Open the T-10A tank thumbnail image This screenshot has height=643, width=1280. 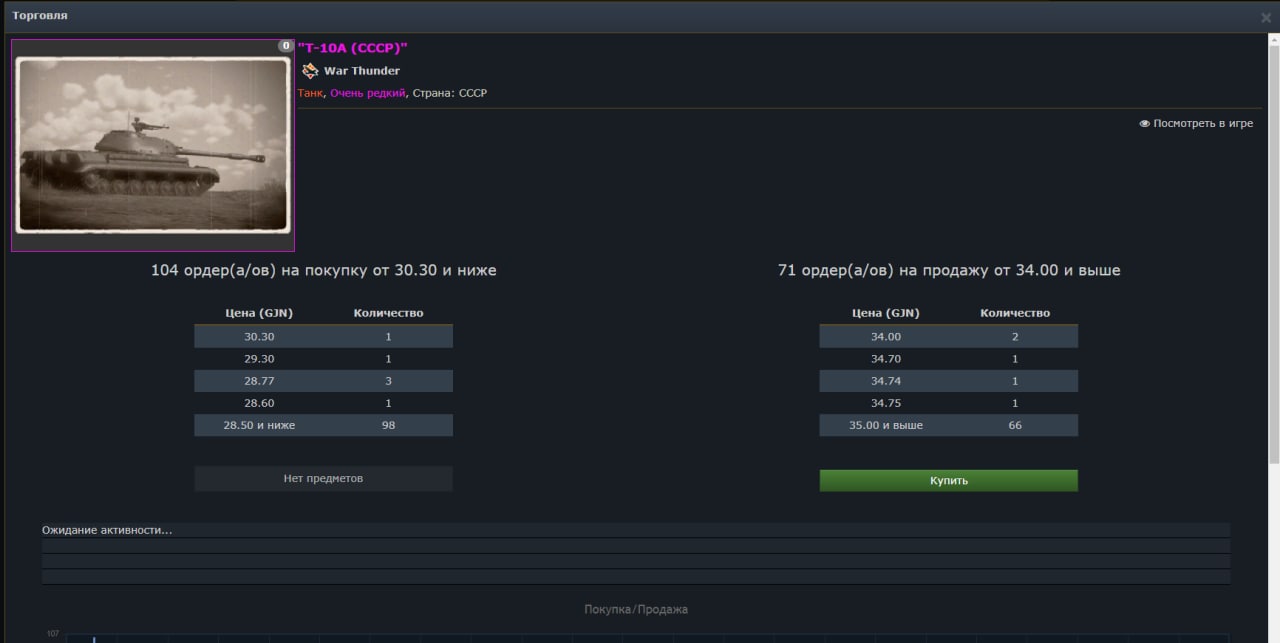point(153,145)
